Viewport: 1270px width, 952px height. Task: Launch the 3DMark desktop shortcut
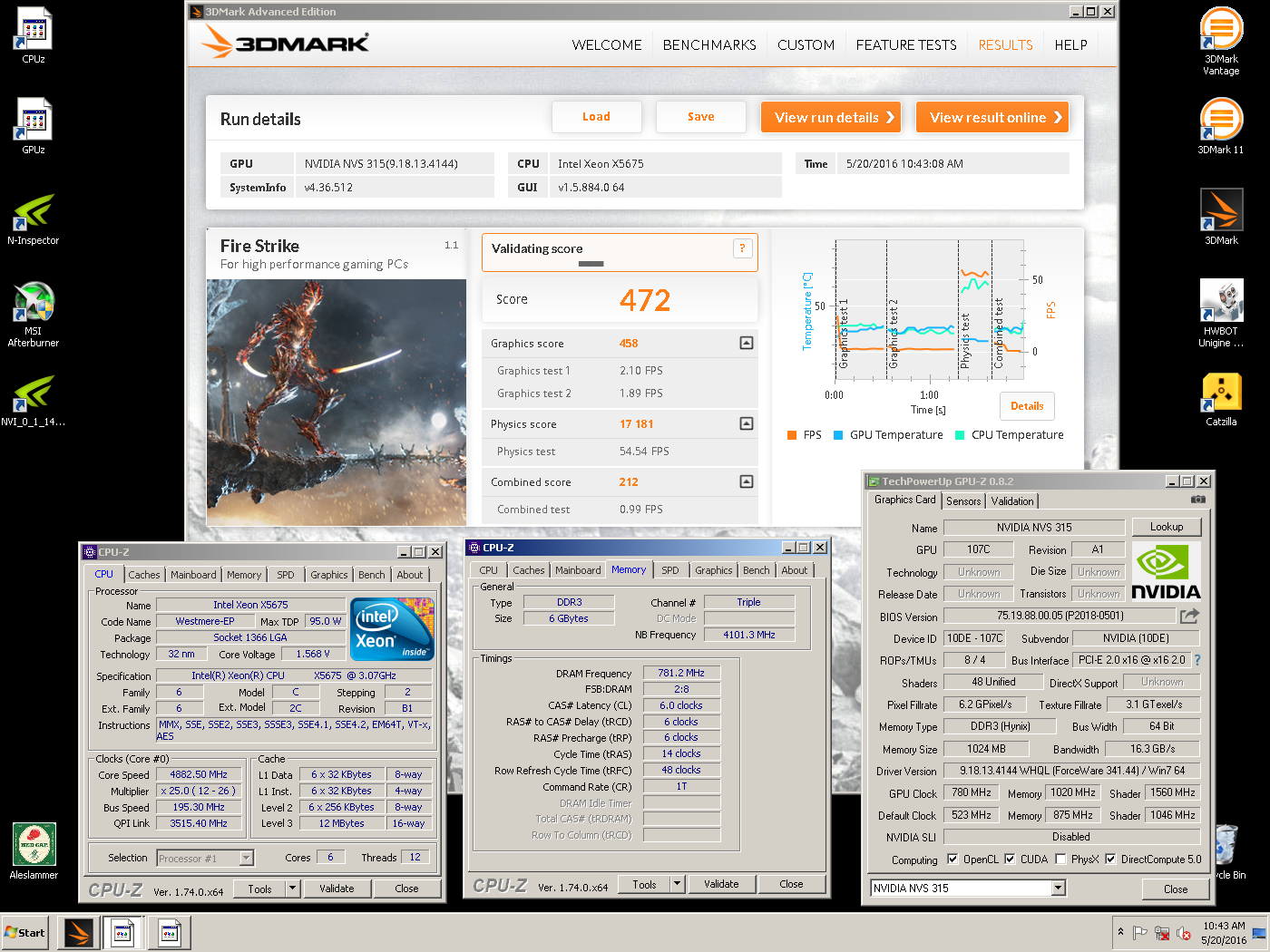click(x=1221, y=216)
